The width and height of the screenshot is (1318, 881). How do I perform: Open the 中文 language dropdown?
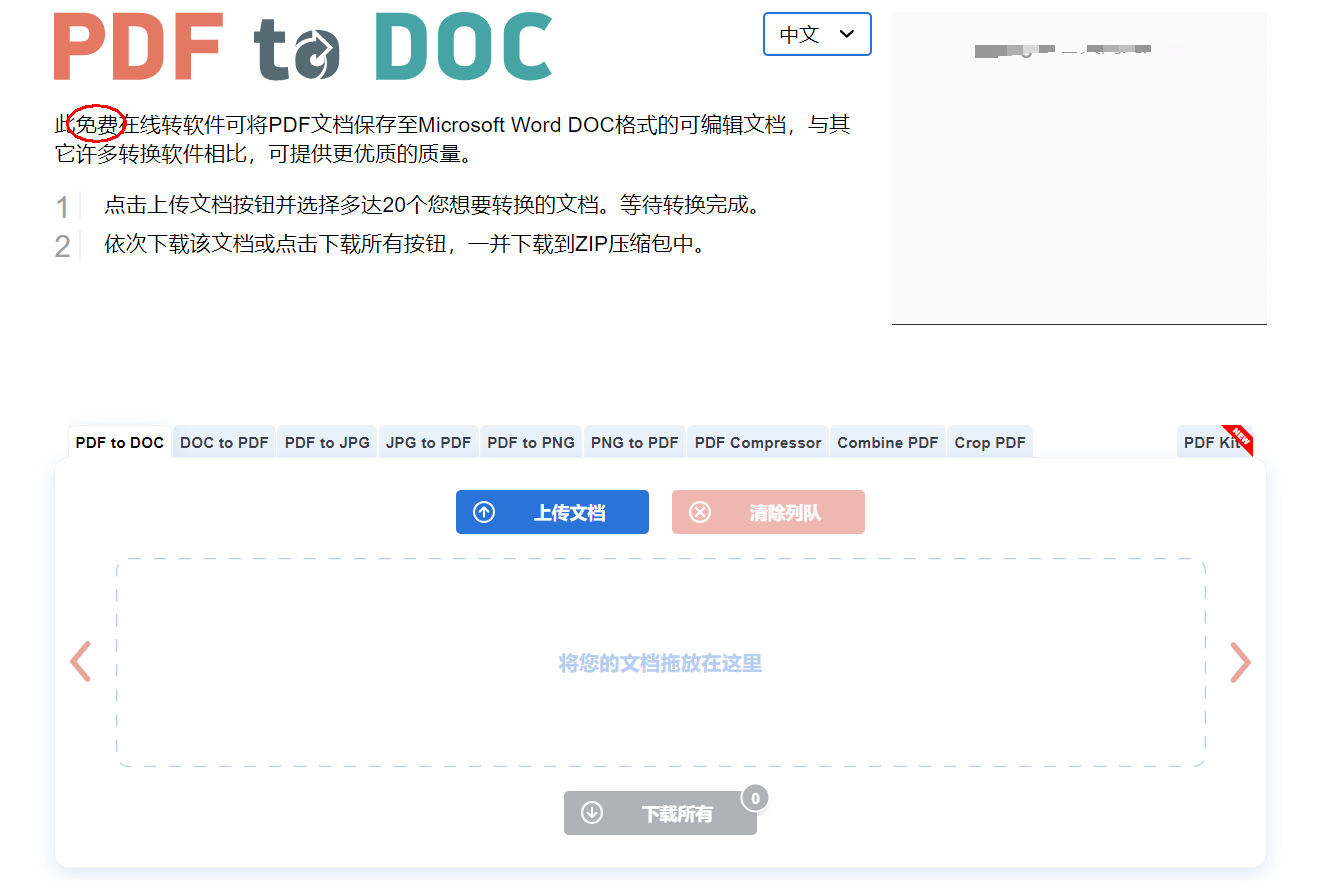coord(817,34)
